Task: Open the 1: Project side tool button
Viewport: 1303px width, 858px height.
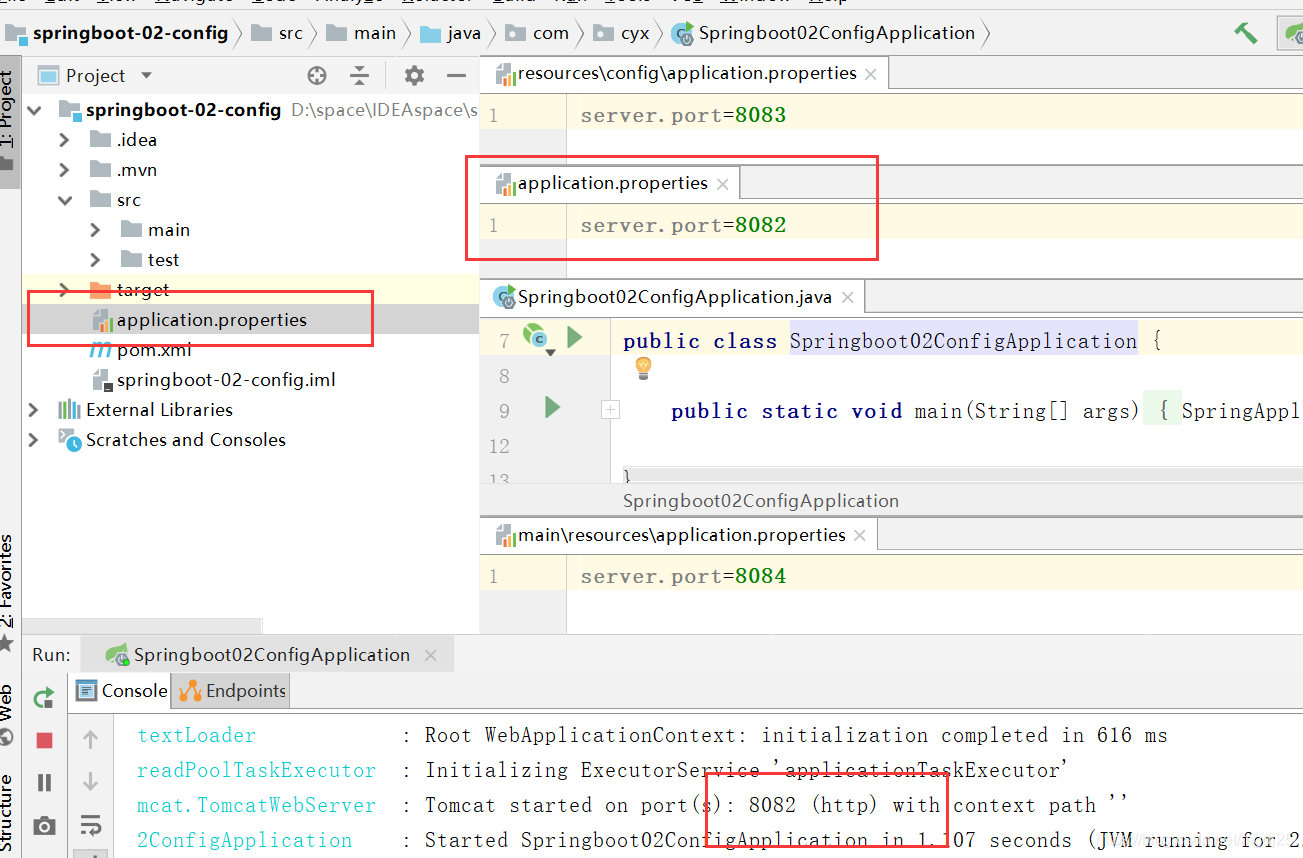Action: click(9, 122)
